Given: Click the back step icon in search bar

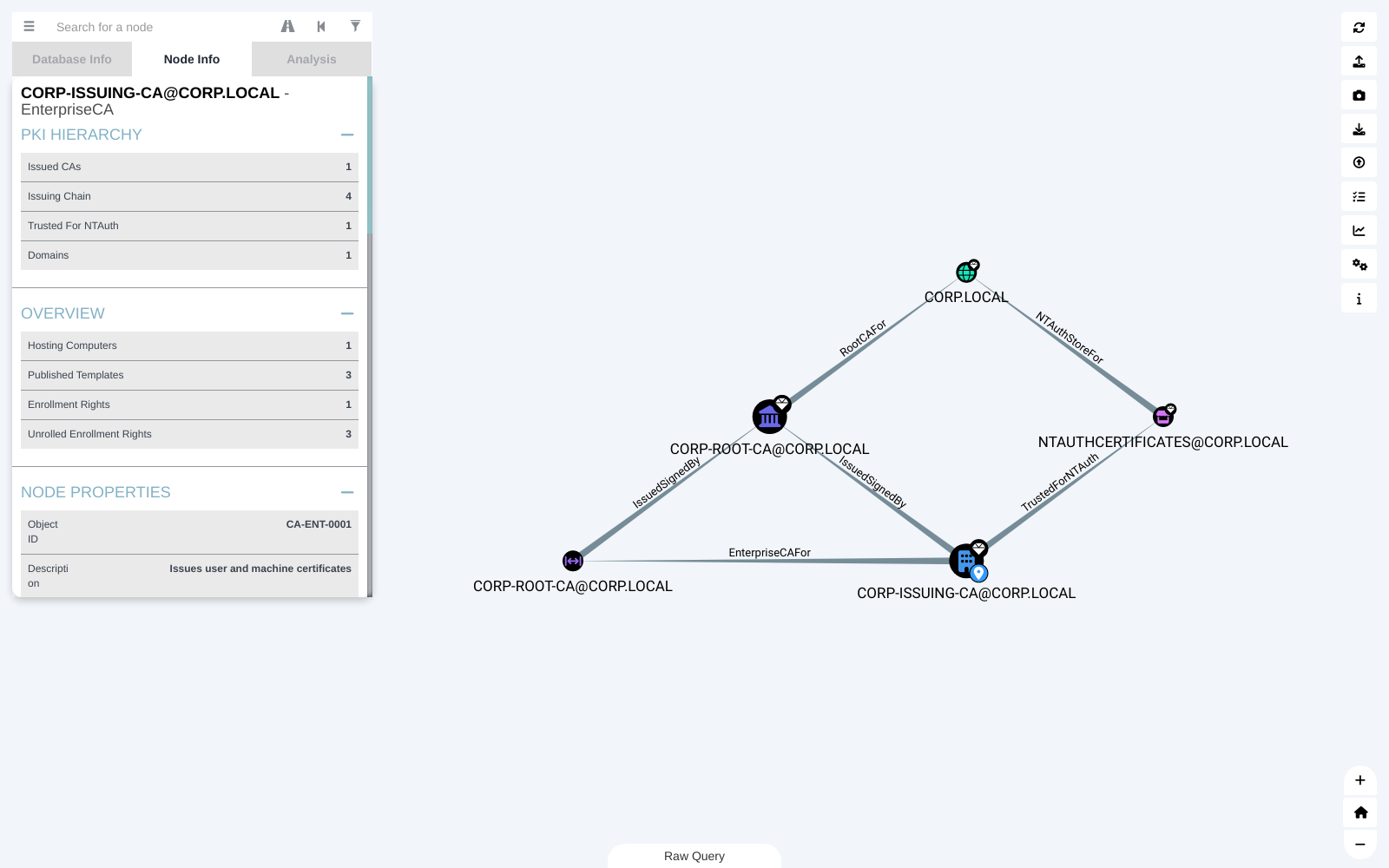Looking at the screenshot, I should (x=321, y=26).
